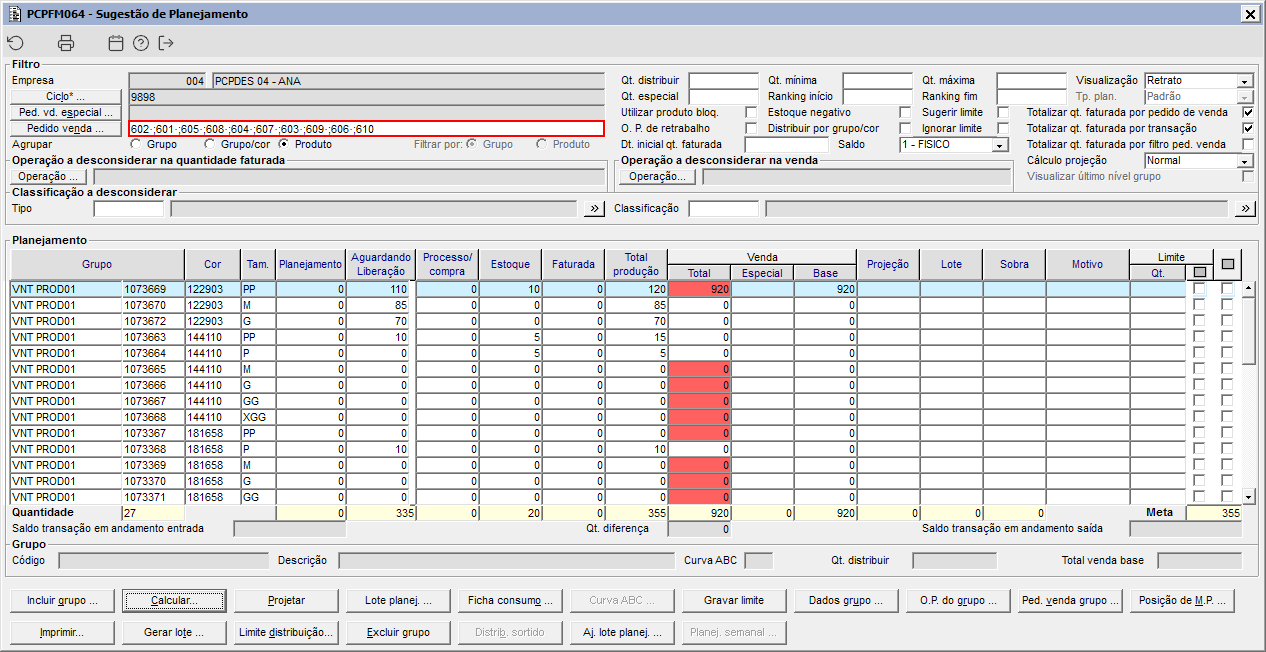Select Grupo/cor grouping radio button

pos(210,145)
